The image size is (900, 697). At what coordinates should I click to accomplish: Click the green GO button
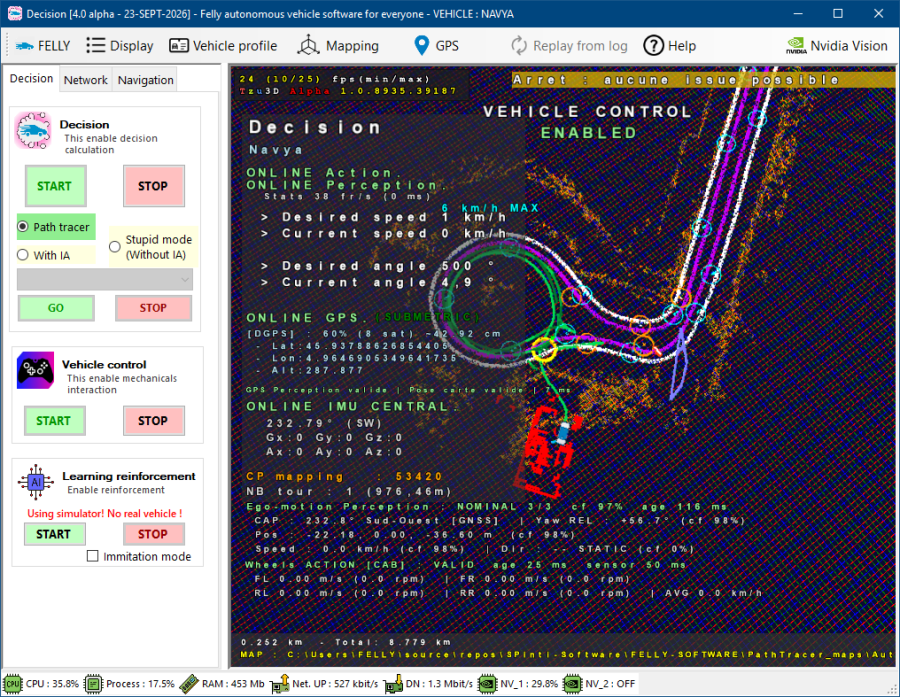[x=56, y=308]
